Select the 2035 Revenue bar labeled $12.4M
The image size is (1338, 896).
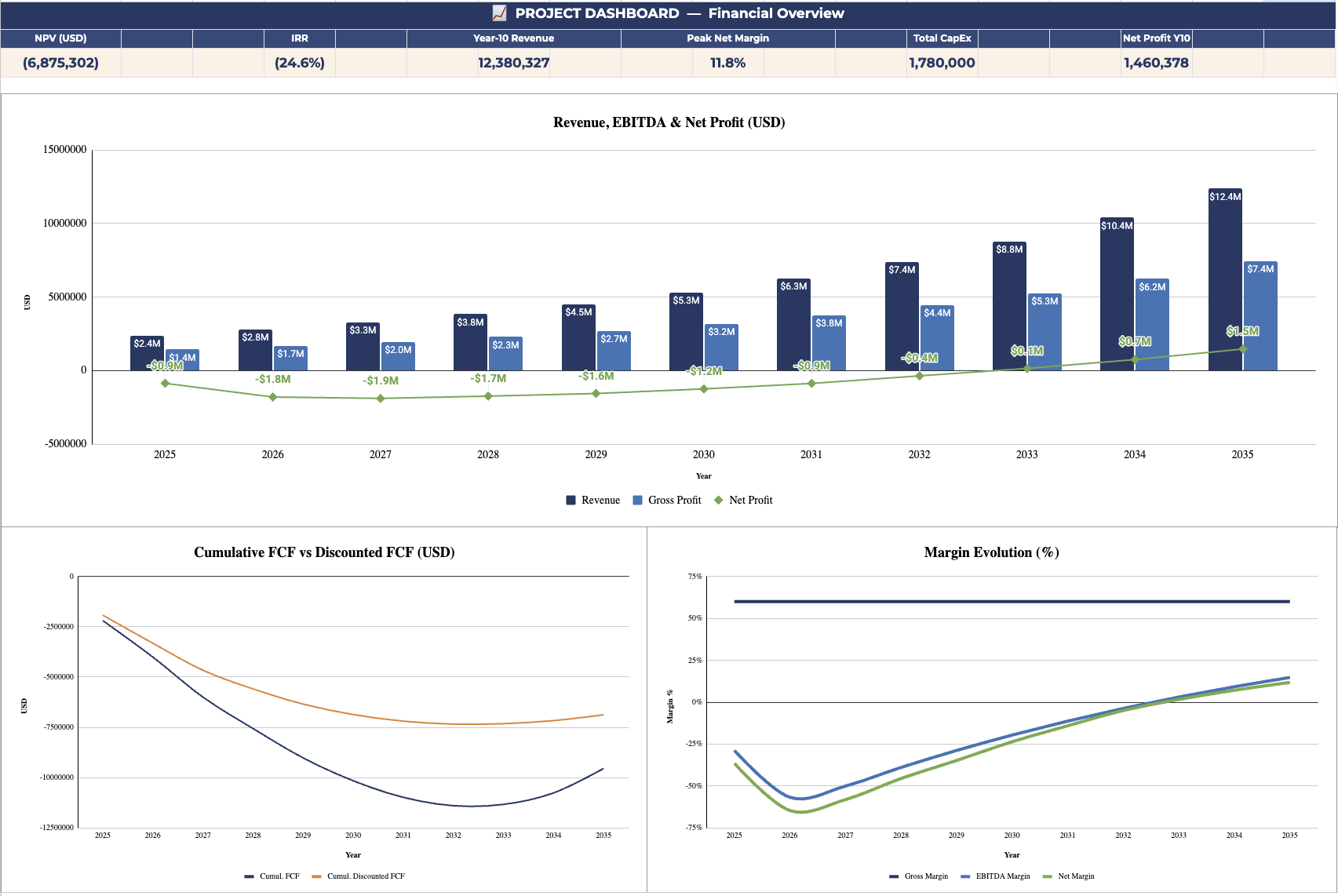tap(1225, 279)
